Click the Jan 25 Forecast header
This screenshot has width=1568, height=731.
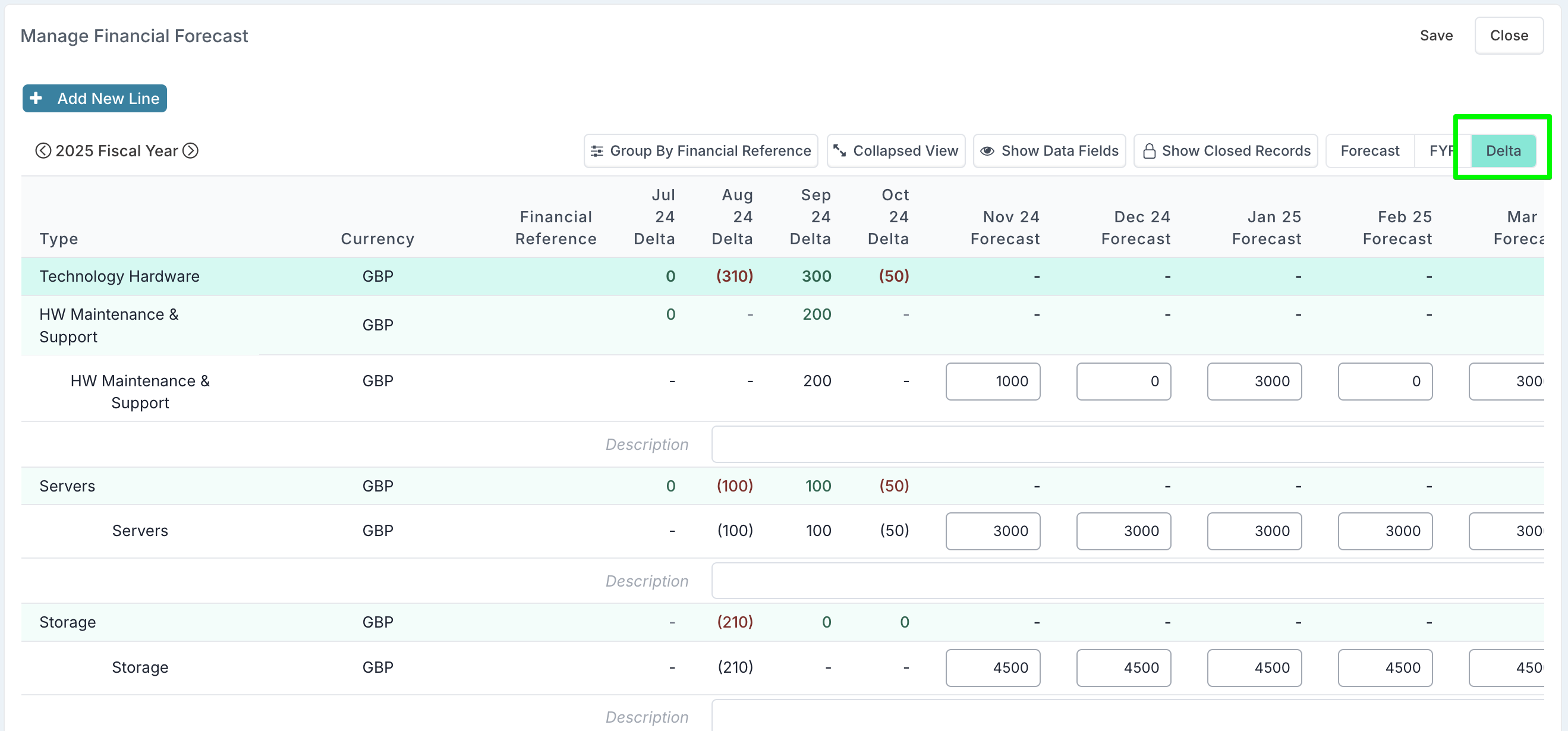tap(1267, 228)
